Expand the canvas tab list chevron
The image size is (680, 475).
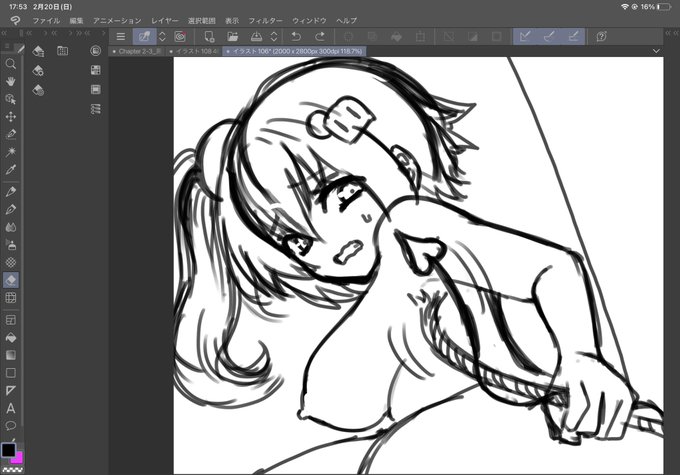click(656, 51)
